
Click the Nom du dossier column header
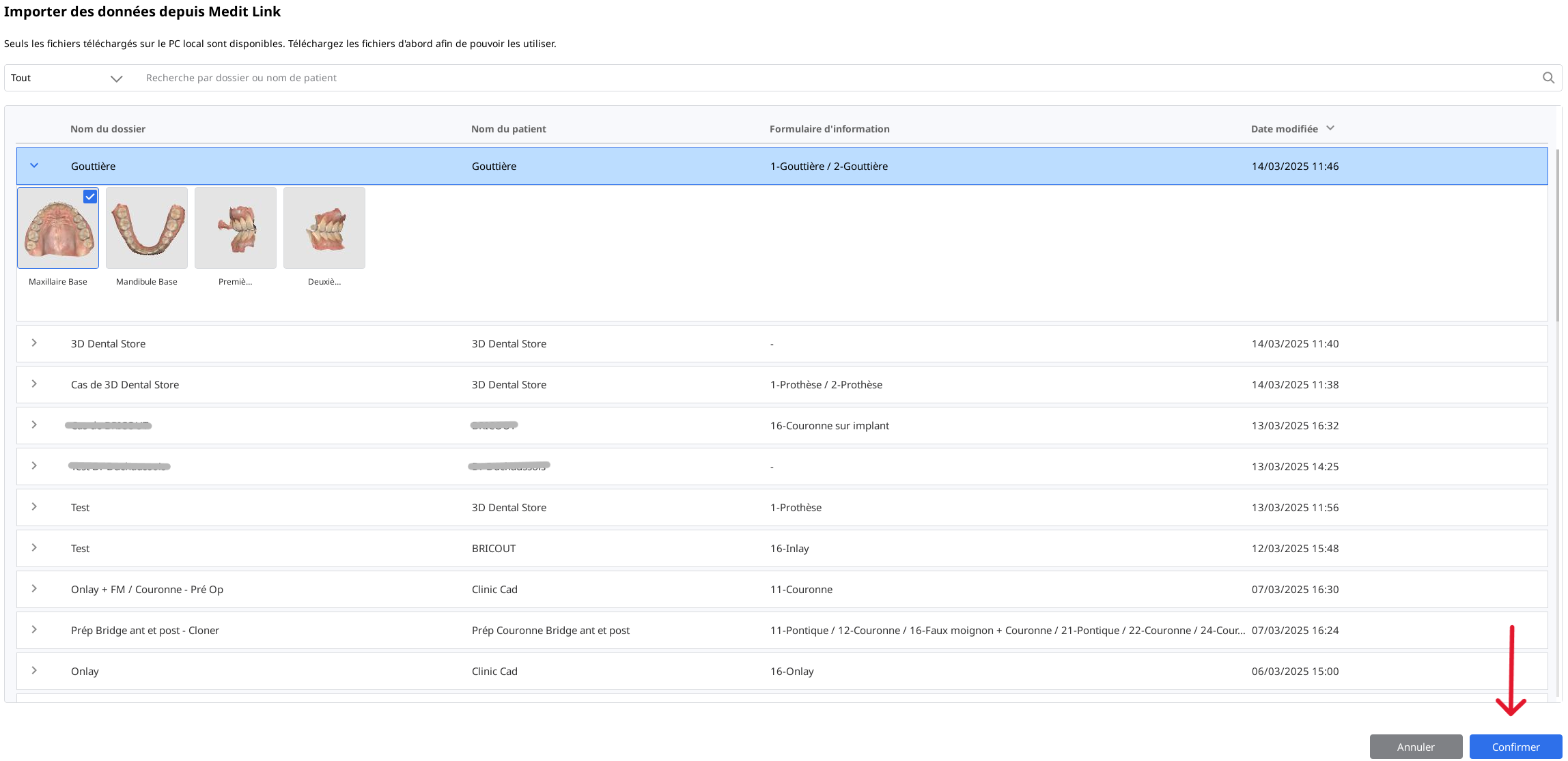pos(108,129)
